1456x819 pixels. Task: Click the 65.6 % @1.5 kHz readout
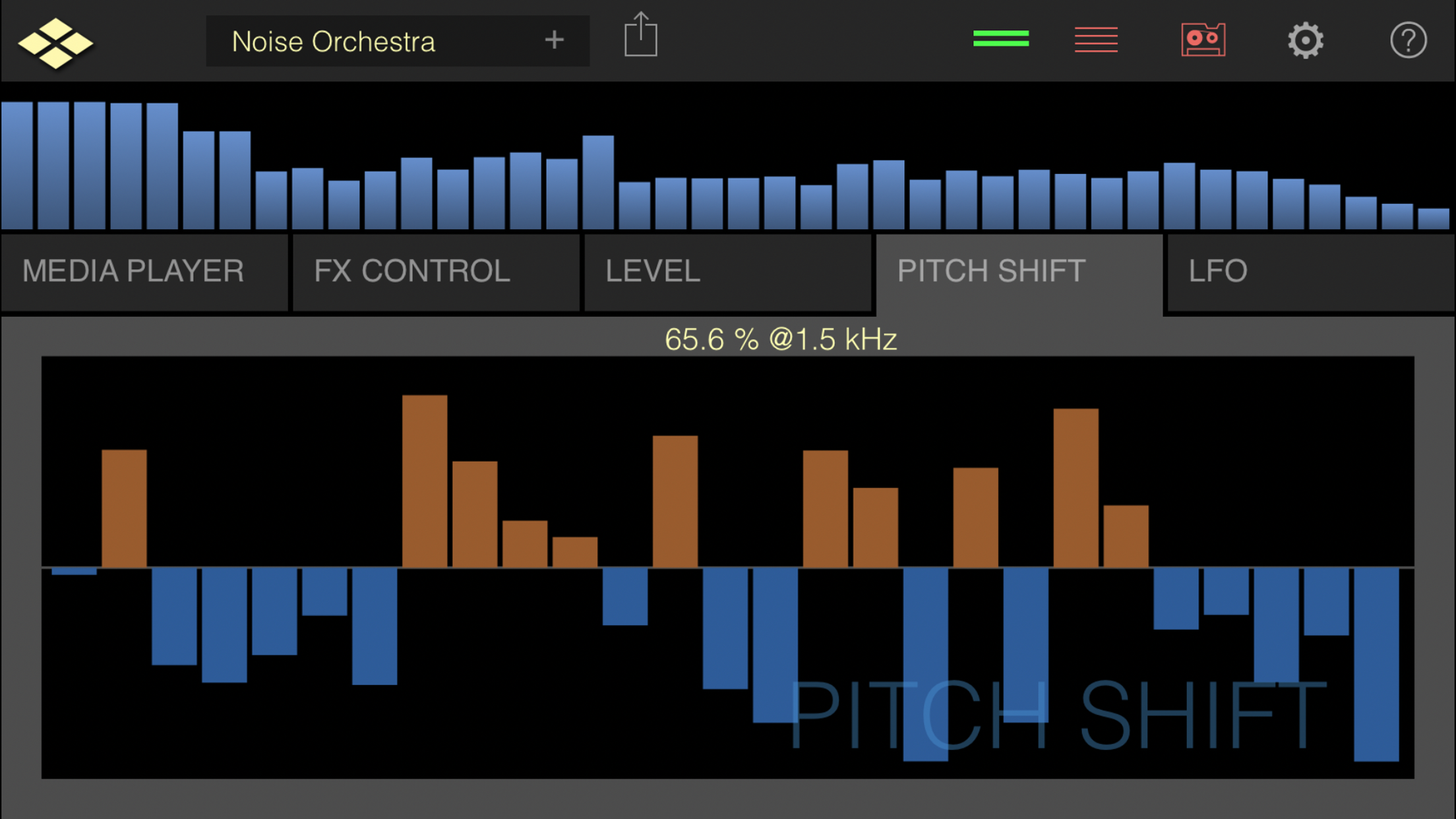(x=781, y=340)
